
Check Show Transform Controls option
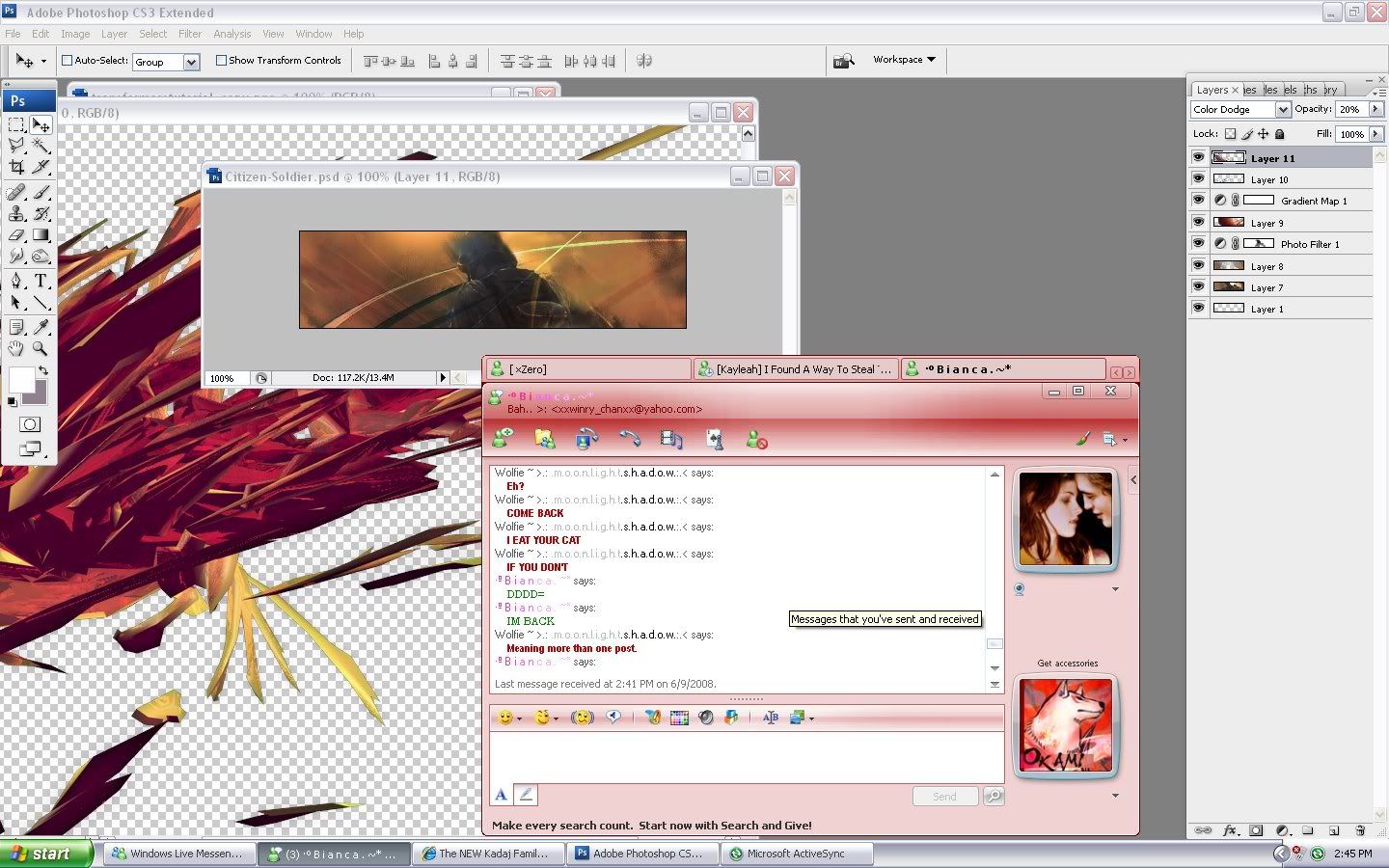pyautogui.click(x=221, y=60)
